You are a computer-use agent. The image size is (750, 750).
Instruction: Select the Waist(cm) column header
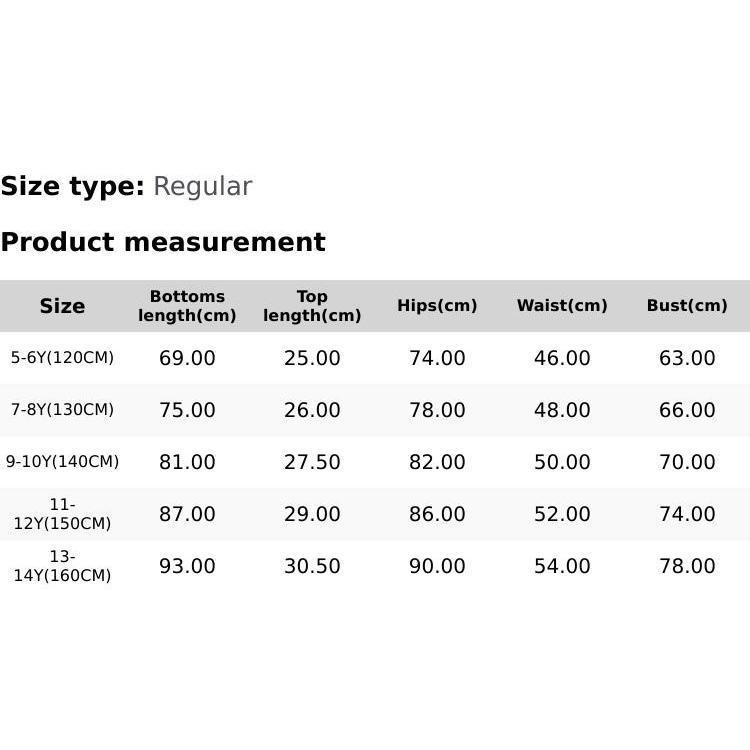pos(562,306)
